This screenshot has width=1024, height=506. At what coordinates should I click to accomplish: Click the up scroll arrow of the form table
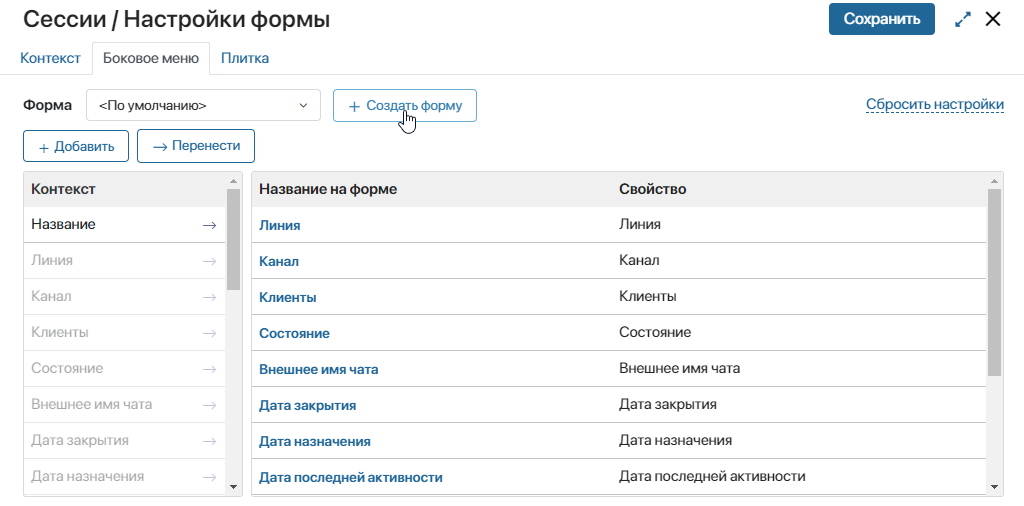click(994, 182)
